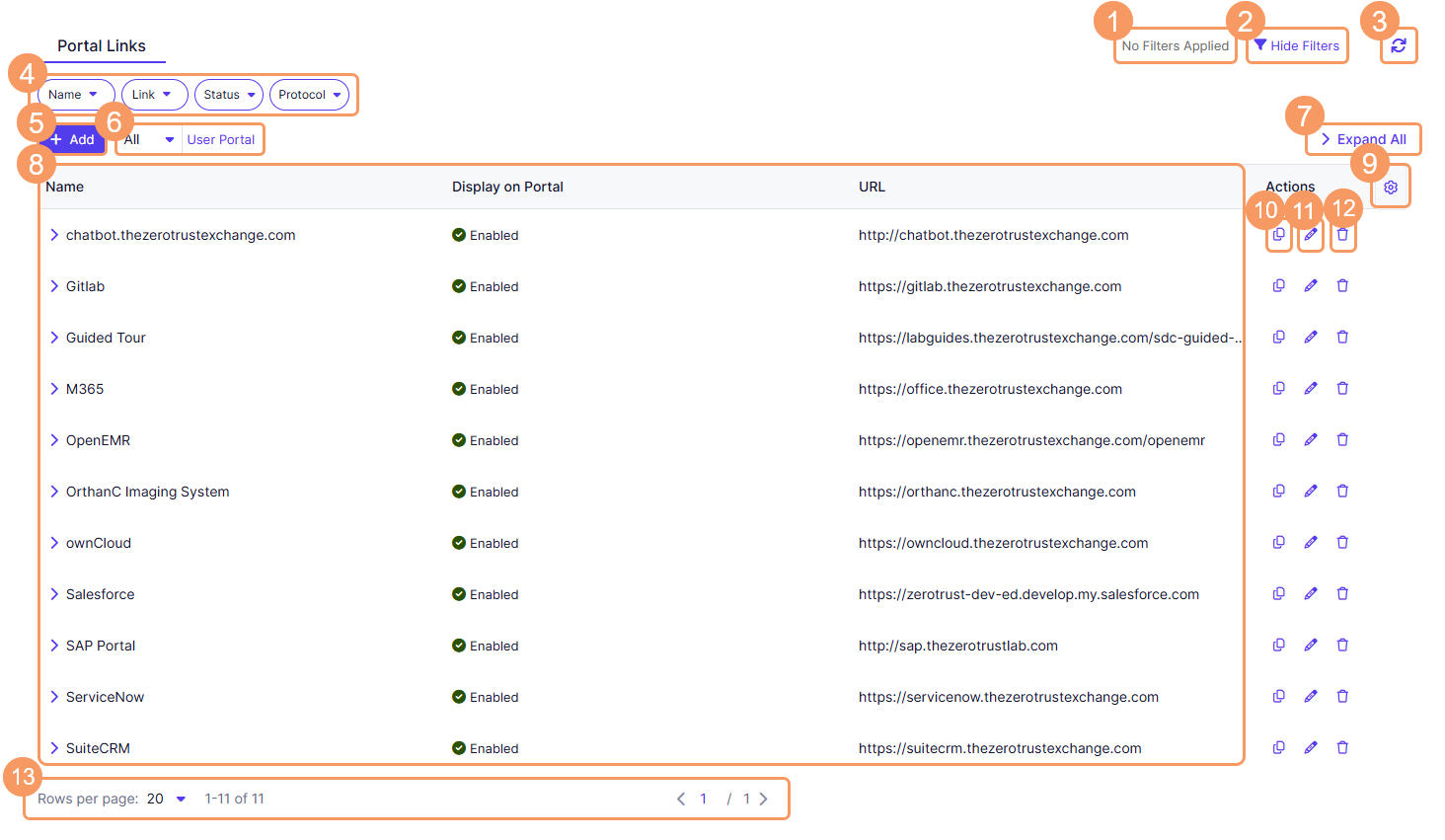Edit the OrthanC Imaging System link
Viewport: 1445px width, 840px height.
(1311, 492)
